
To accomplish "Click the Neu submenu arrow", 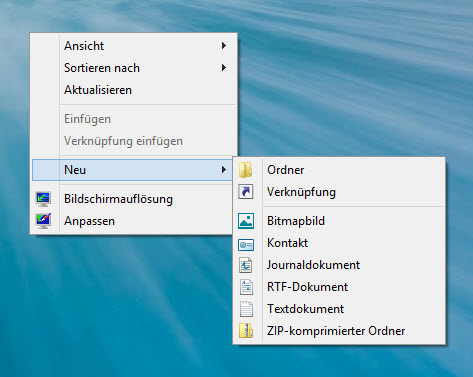I will point(224,170).
